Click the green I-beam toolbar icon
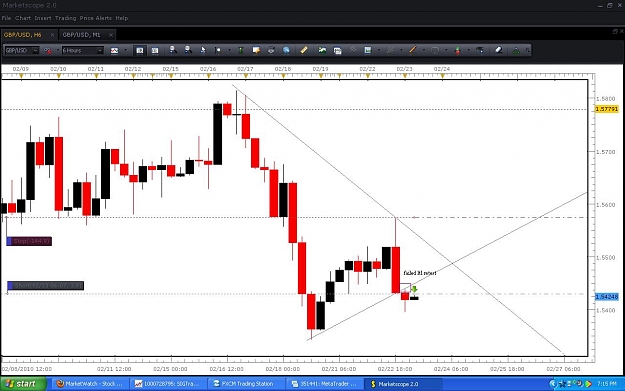The width and height of the screenshot is (625, 391). point(241,50)
